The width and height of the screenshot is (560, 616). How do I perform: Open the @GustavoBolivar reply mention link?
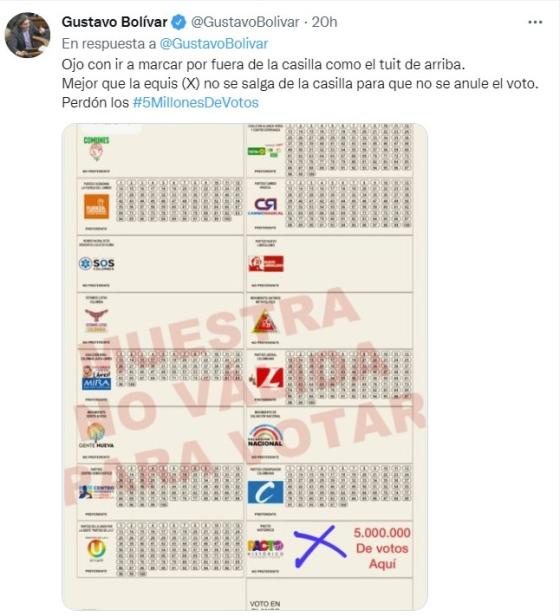pyautogui.click(x=214, y=44)
